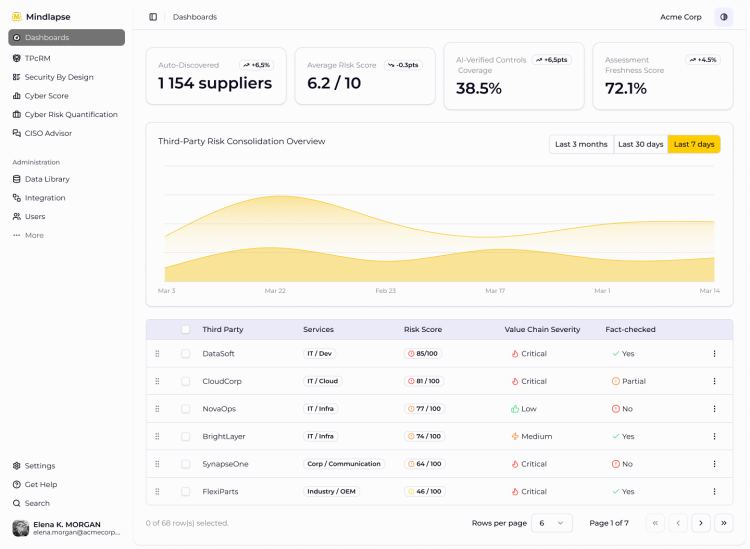Switch theme with the half-circle icon
The image size is (750, 549).
pyautogui.click(x=724, y=17)
